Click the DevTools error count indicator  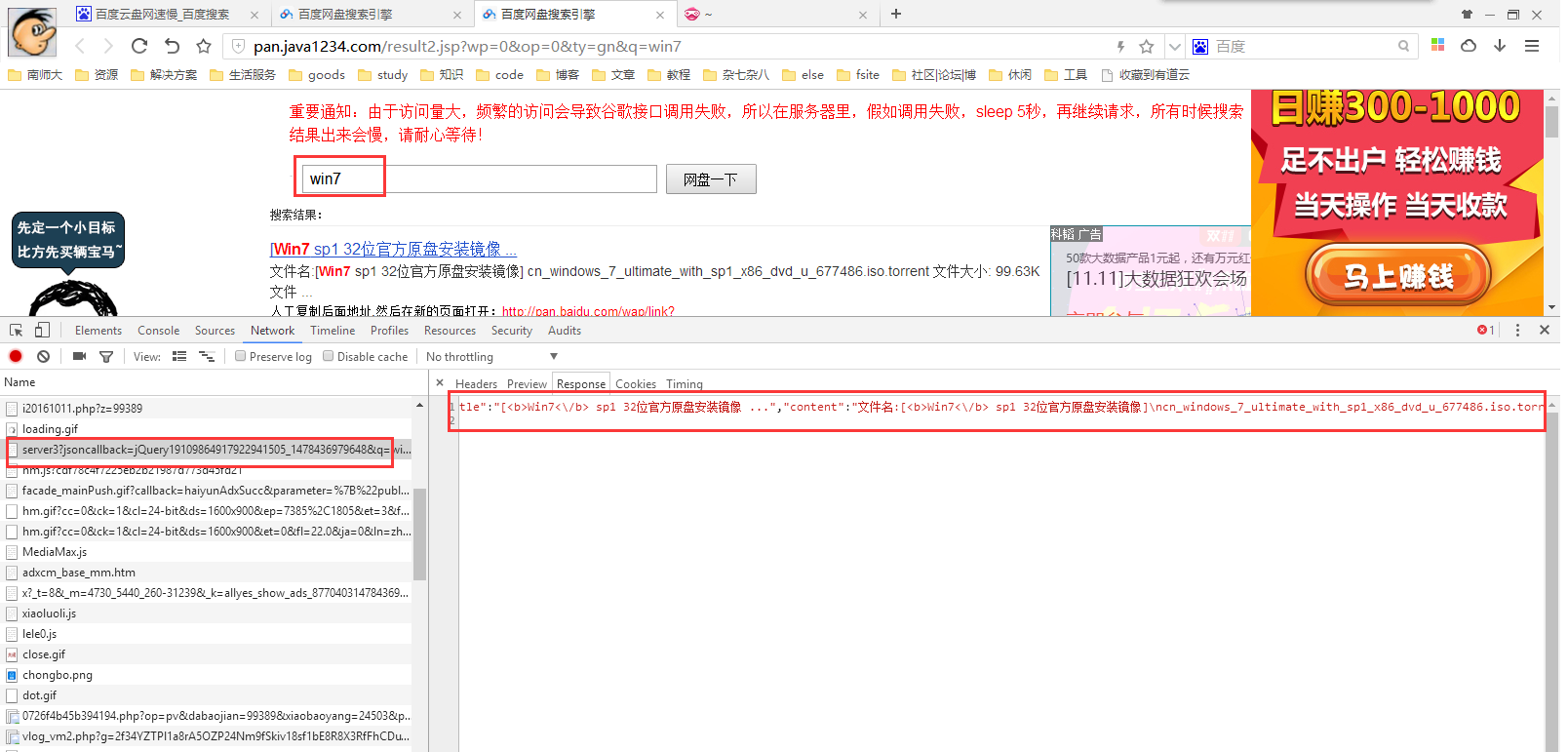(1485, 331)
